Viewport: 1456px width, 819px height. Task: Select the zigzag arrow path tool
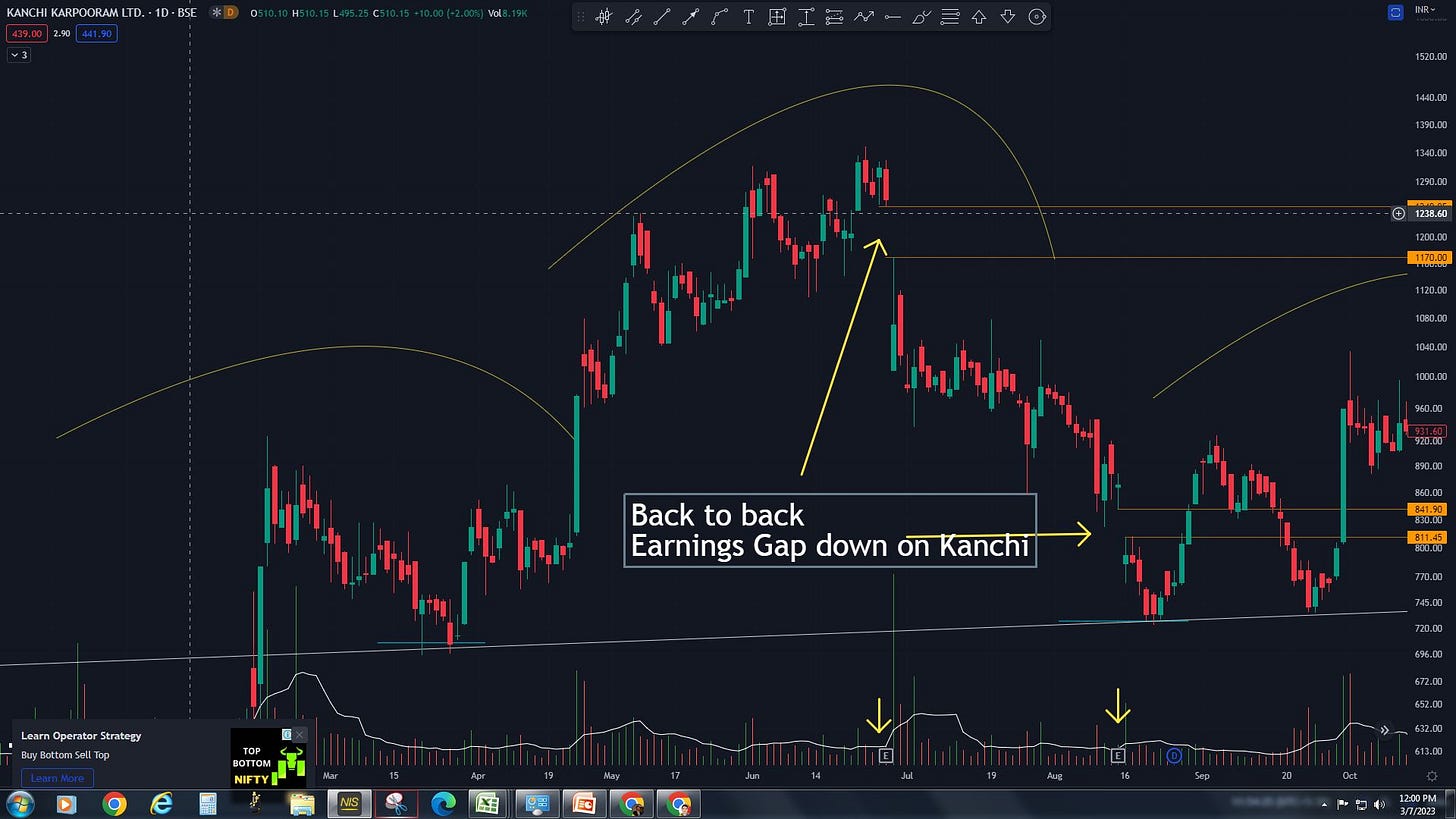click(863, 17)
